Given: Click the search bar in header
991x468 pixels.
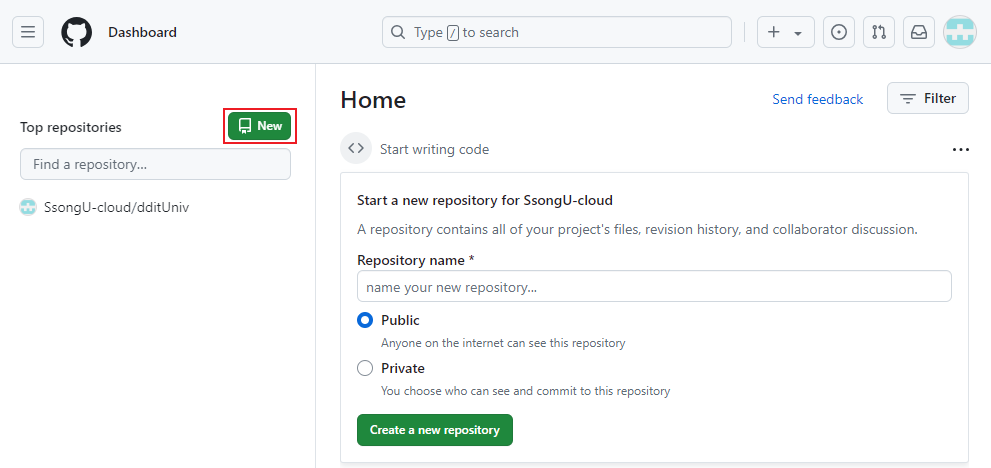Looking at the screenshot, I should (x=557, y=32).
